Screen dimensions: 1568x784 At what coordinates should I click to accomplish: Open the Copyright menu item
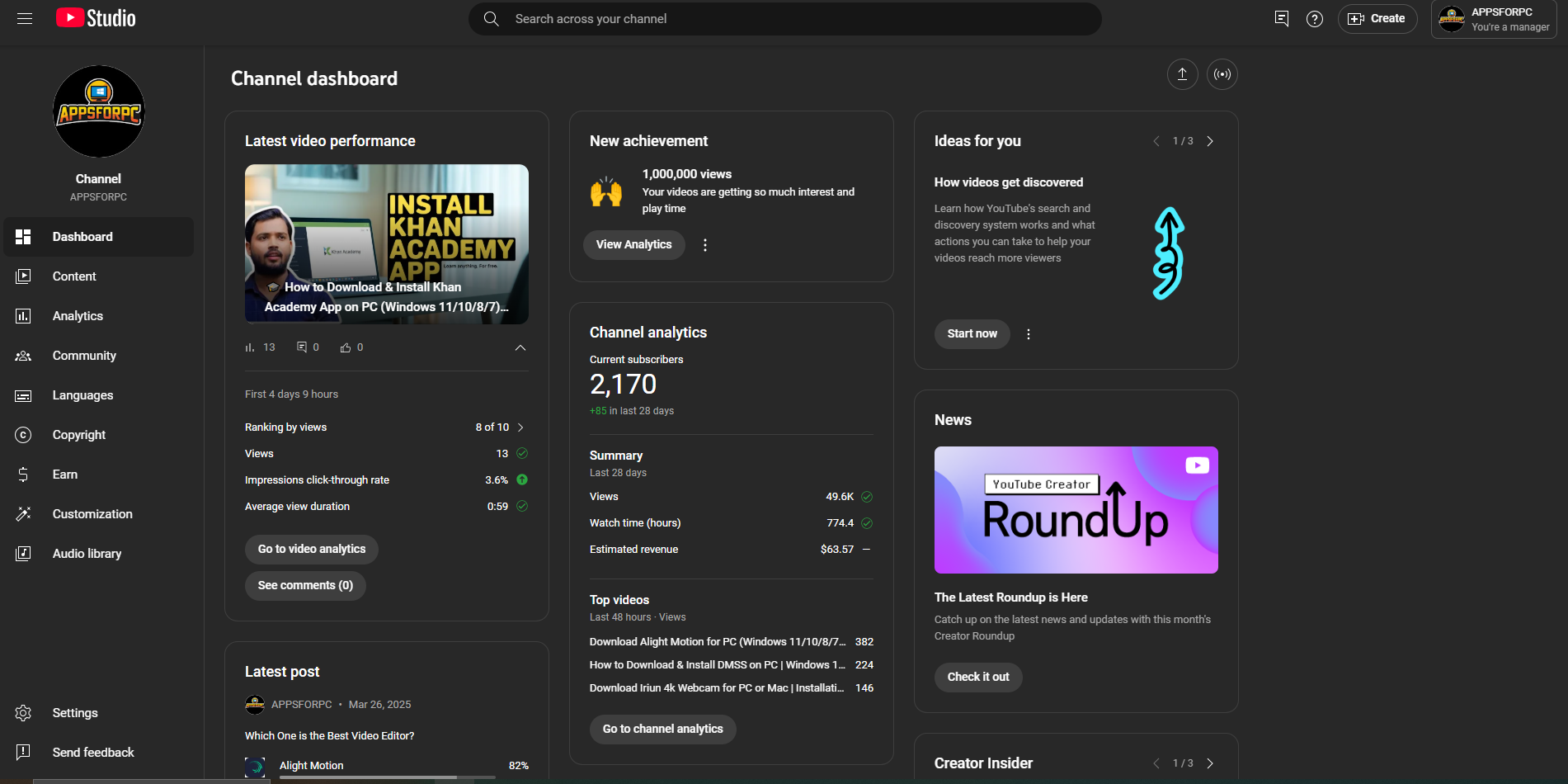[x=99, y=435]
